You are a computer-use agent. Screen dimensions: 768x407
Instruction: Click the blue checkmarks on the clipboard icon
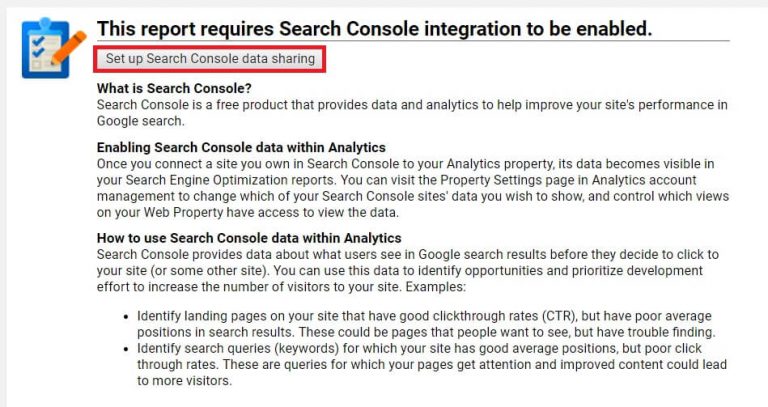click(x=38, y=46)
